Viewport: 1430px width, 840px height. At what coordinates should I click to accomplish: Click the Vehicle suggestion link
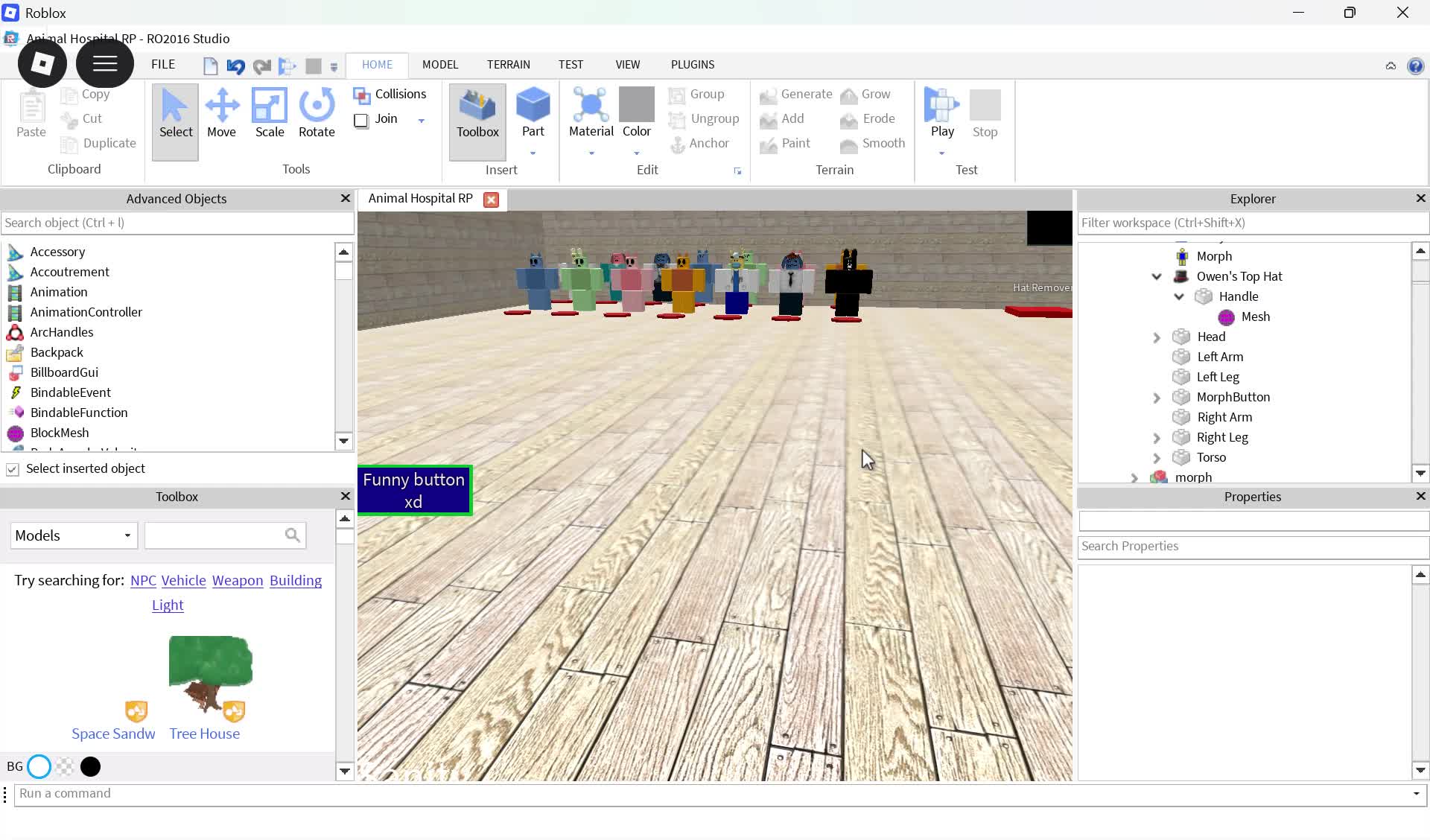pos(183,581)
